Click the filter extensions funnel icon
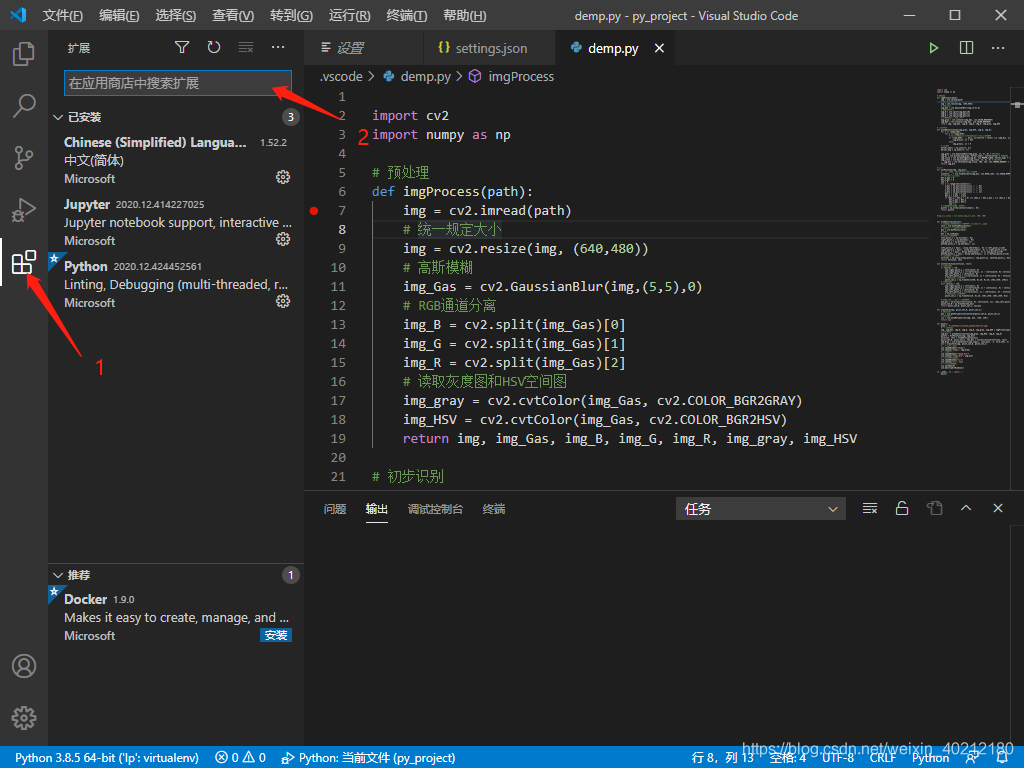Viewport: 1024px width, 768px height. 182,47
